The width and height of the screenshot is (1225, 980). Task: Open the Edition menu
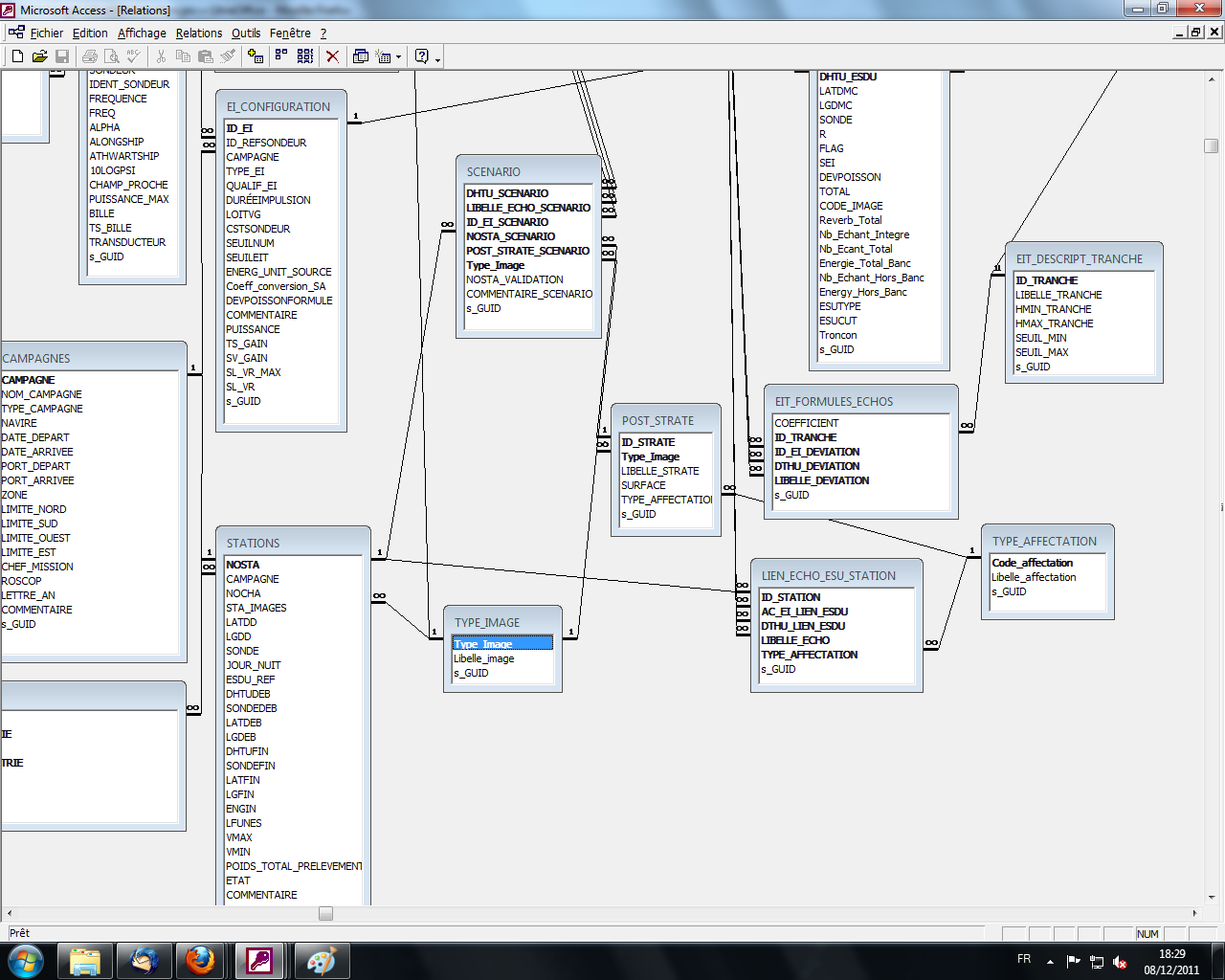90,33
